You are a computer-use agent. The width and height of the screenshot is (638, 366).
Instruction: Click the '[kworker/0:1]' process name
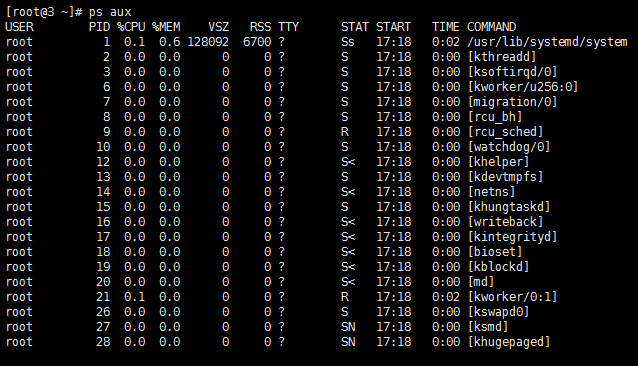coord(512,297)
